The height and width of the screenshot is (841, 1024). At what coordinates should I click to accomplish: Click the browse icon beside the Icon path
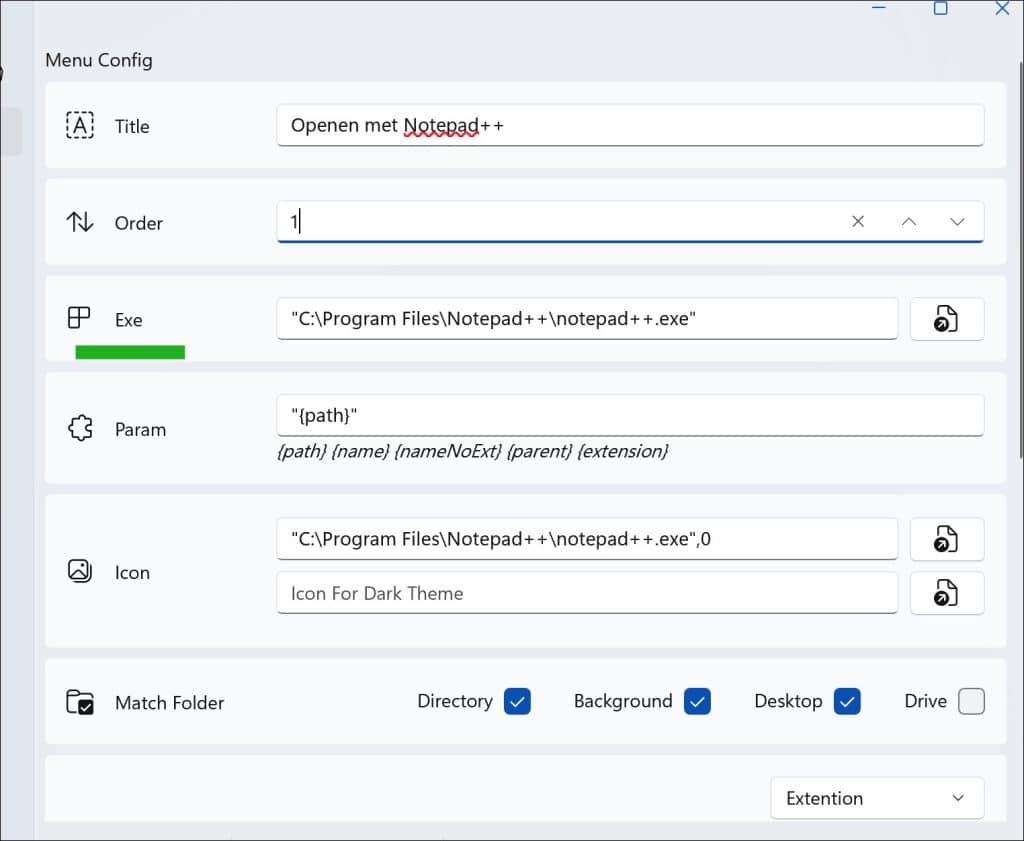click(946, 540)
